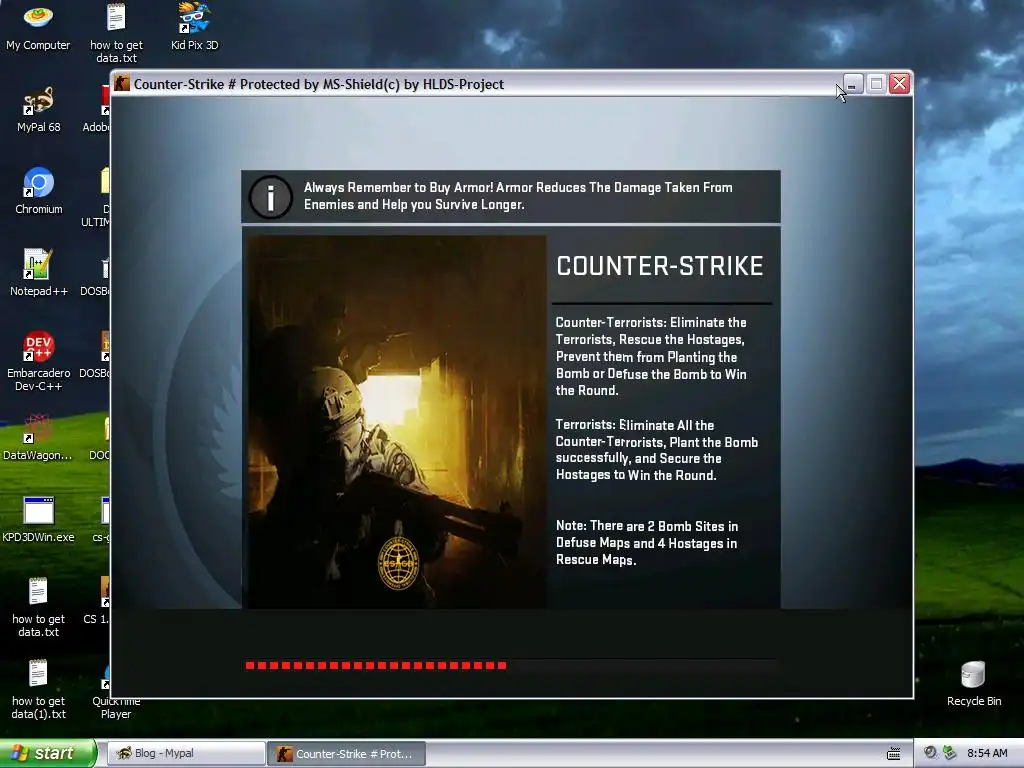Click the speaker volume tray icon
Image resolution: width=1024 pixels, height=768 pixels.
tap(930, 753)
